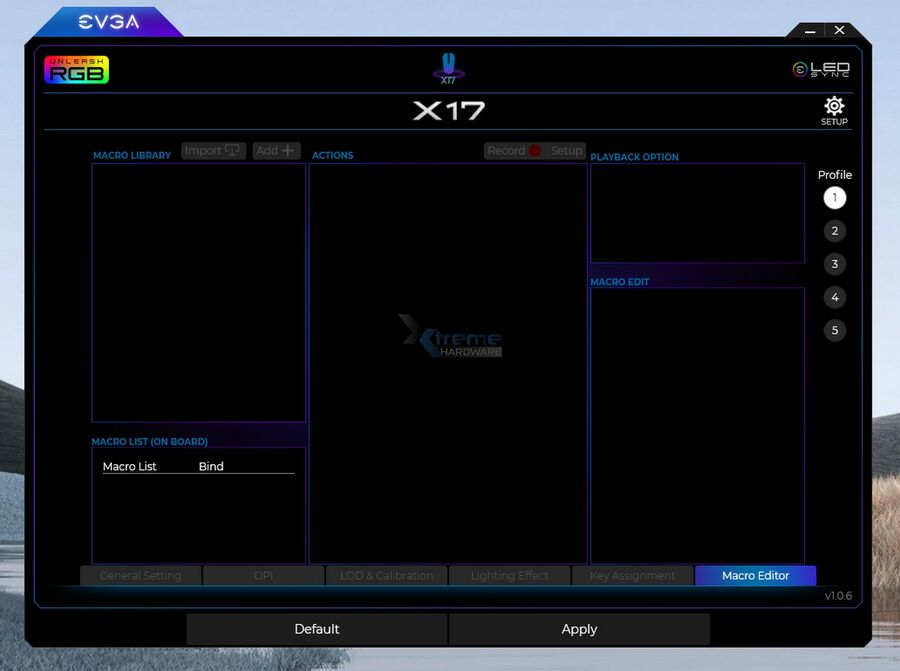The width and height of the screenshot is (900, 671).
Task: Open the Unleash RGB panel
Action: (x=77, y=69)
